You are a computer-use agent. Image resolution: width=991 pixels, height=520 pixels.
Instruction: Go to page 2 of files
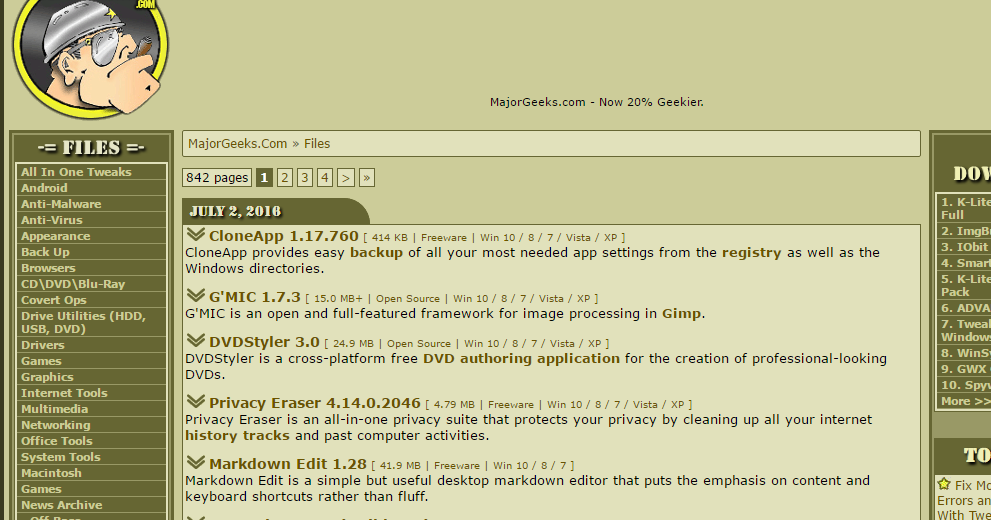(x=284, y=178)
